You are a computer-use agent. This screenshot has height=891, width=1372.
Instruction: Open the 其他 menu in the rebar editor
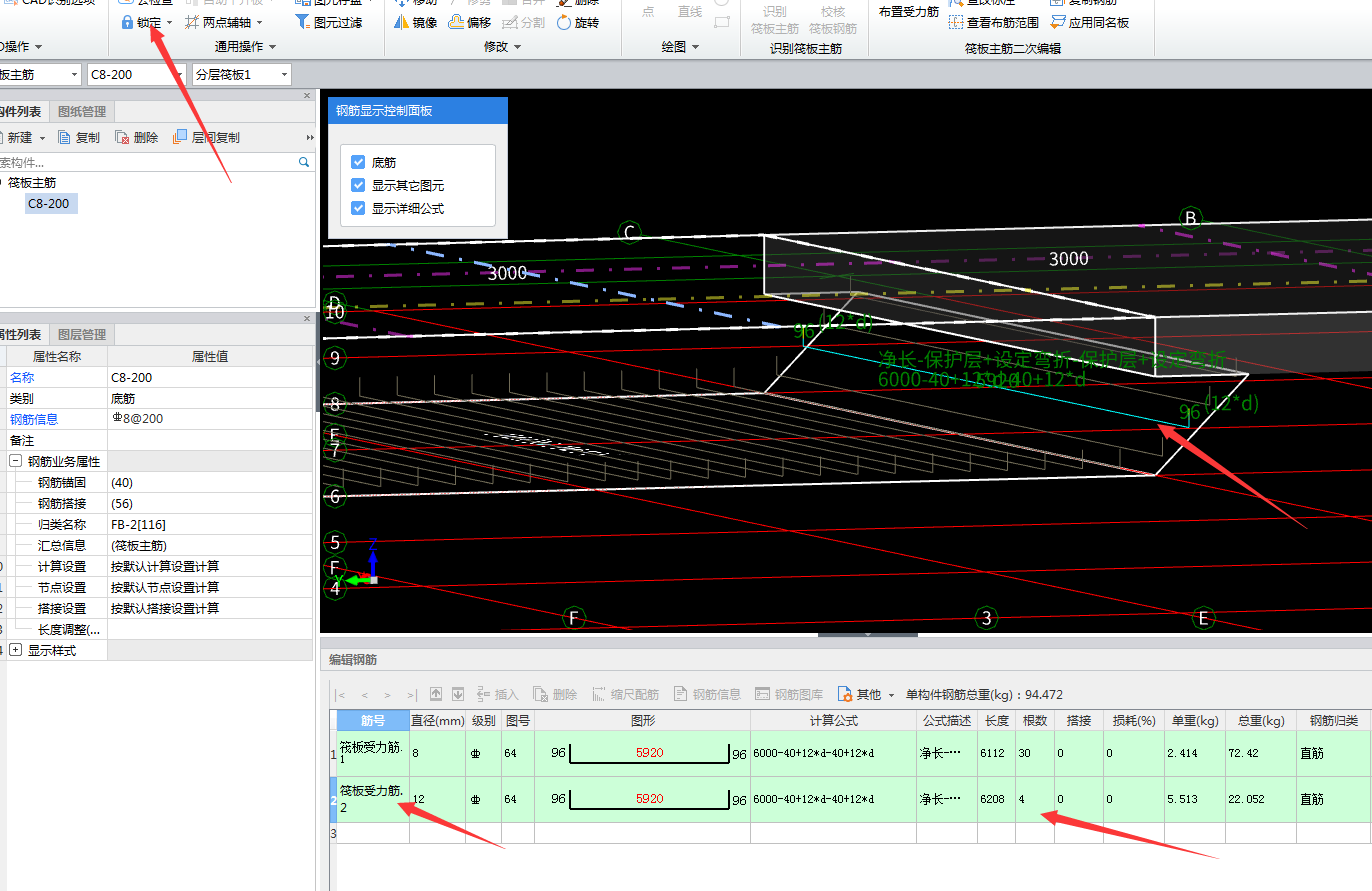(865, 694)
